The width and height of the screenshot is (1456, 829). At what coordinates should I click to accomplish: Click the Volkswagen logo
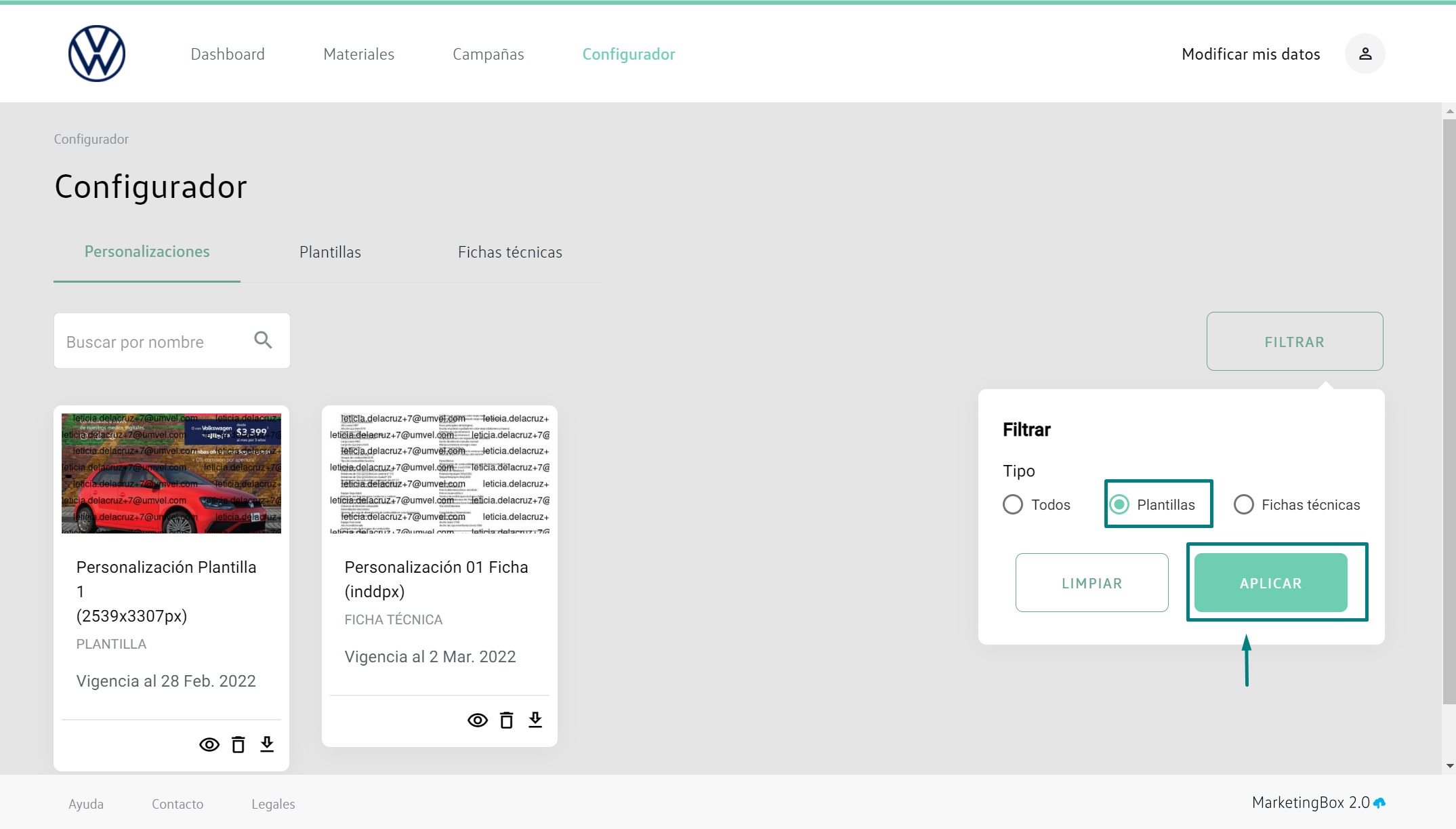[x=97, y=54]
